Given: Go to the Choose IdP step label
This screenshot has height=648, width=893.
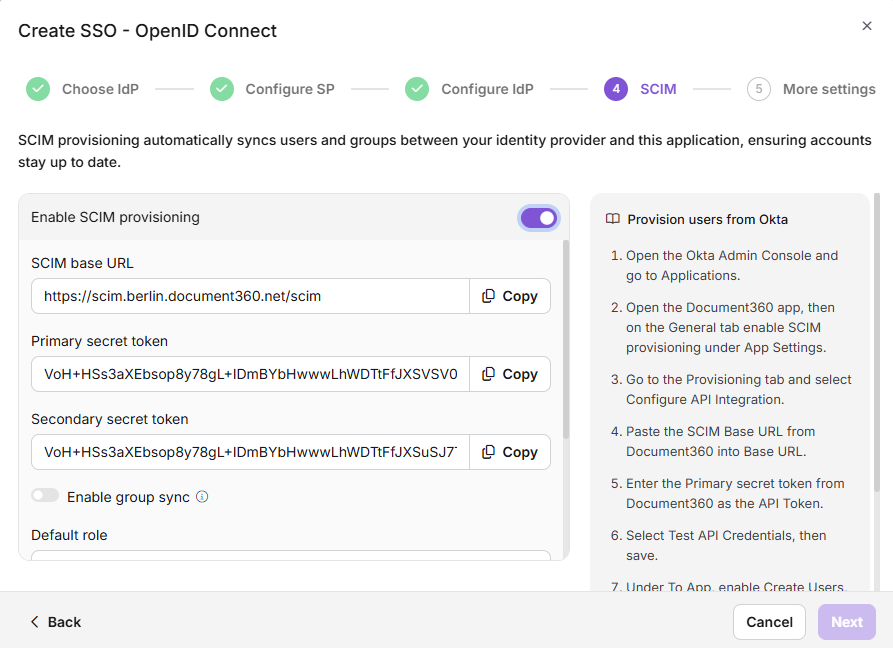Looking at the screenshot, I should [x=100, y=89].
